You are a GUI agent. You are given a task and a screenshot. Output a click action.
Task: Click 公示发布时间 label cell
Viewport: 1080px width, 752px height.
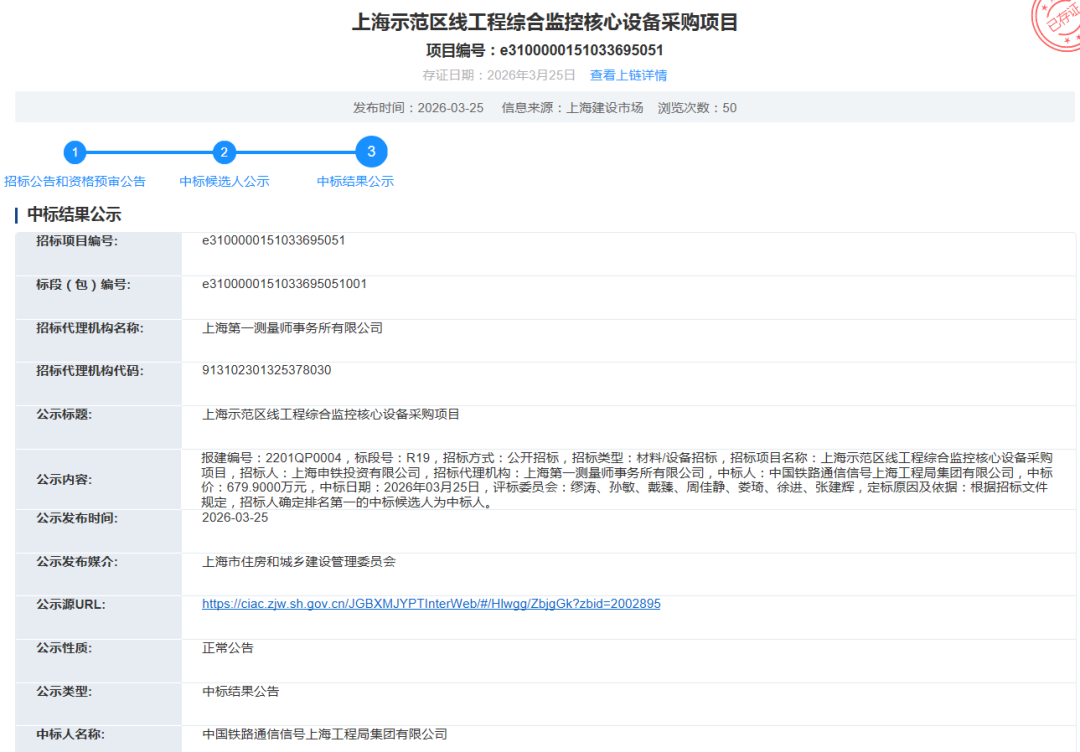coord(98,531)
